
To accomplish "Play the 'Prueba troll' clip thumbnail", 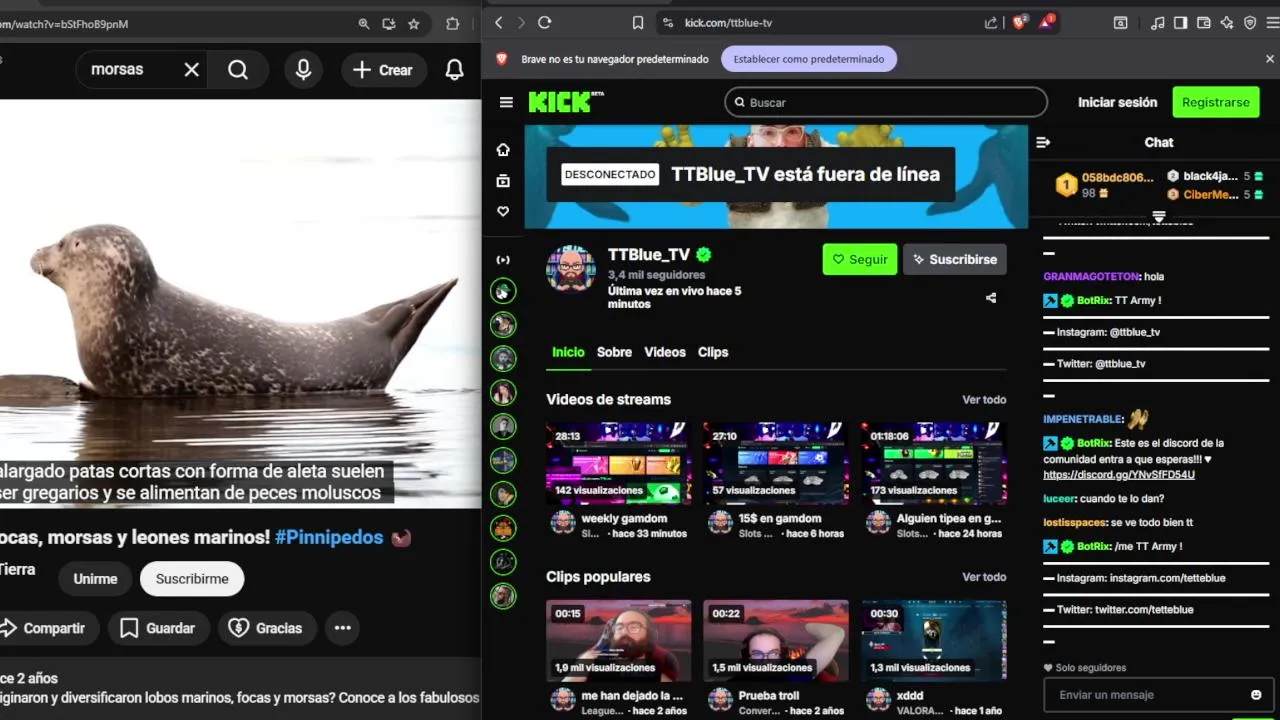I will click(776, 640).
